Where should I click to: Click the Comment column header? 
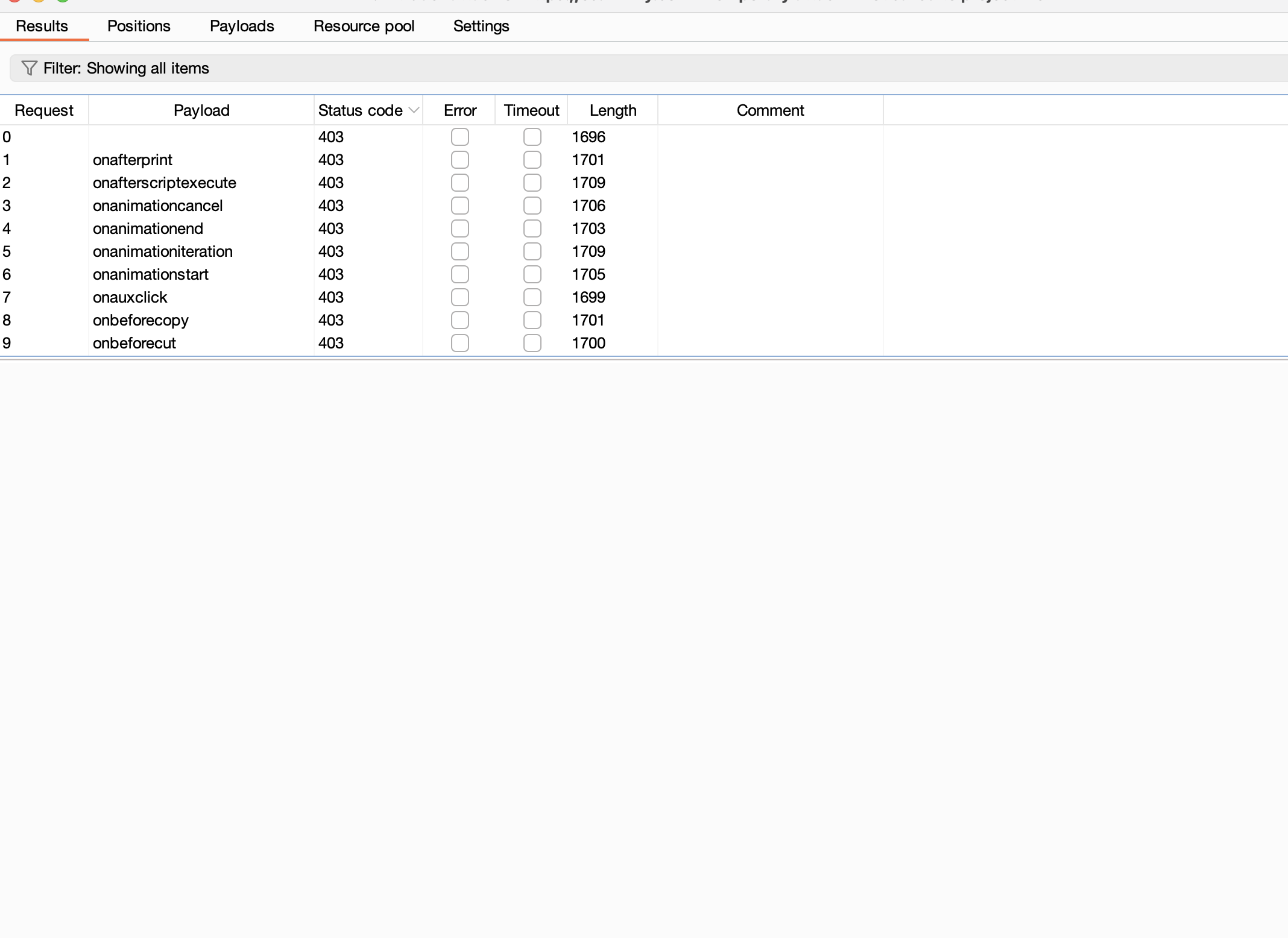click(770, 110)
